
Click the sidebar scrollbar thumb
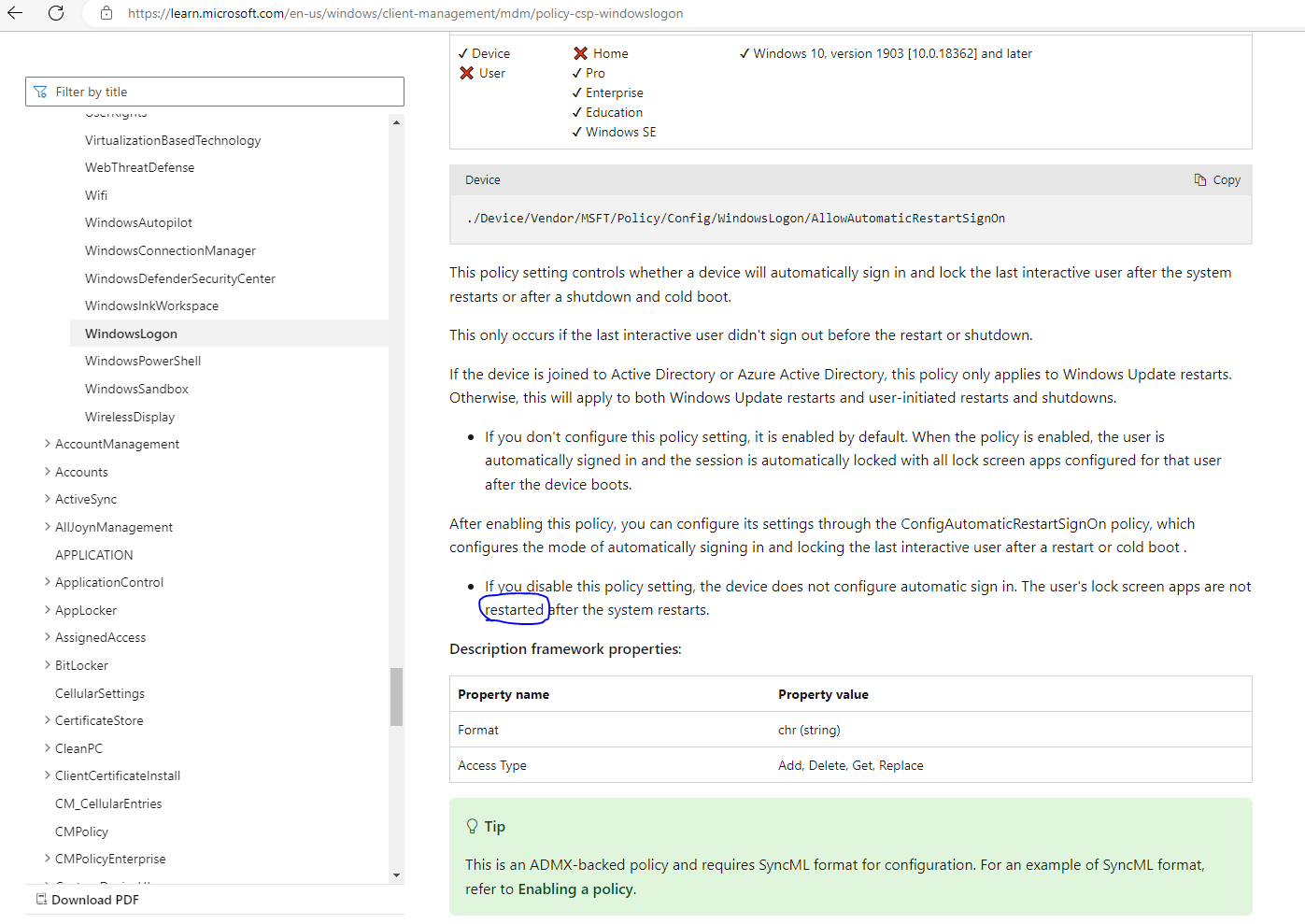click(396, 696)
